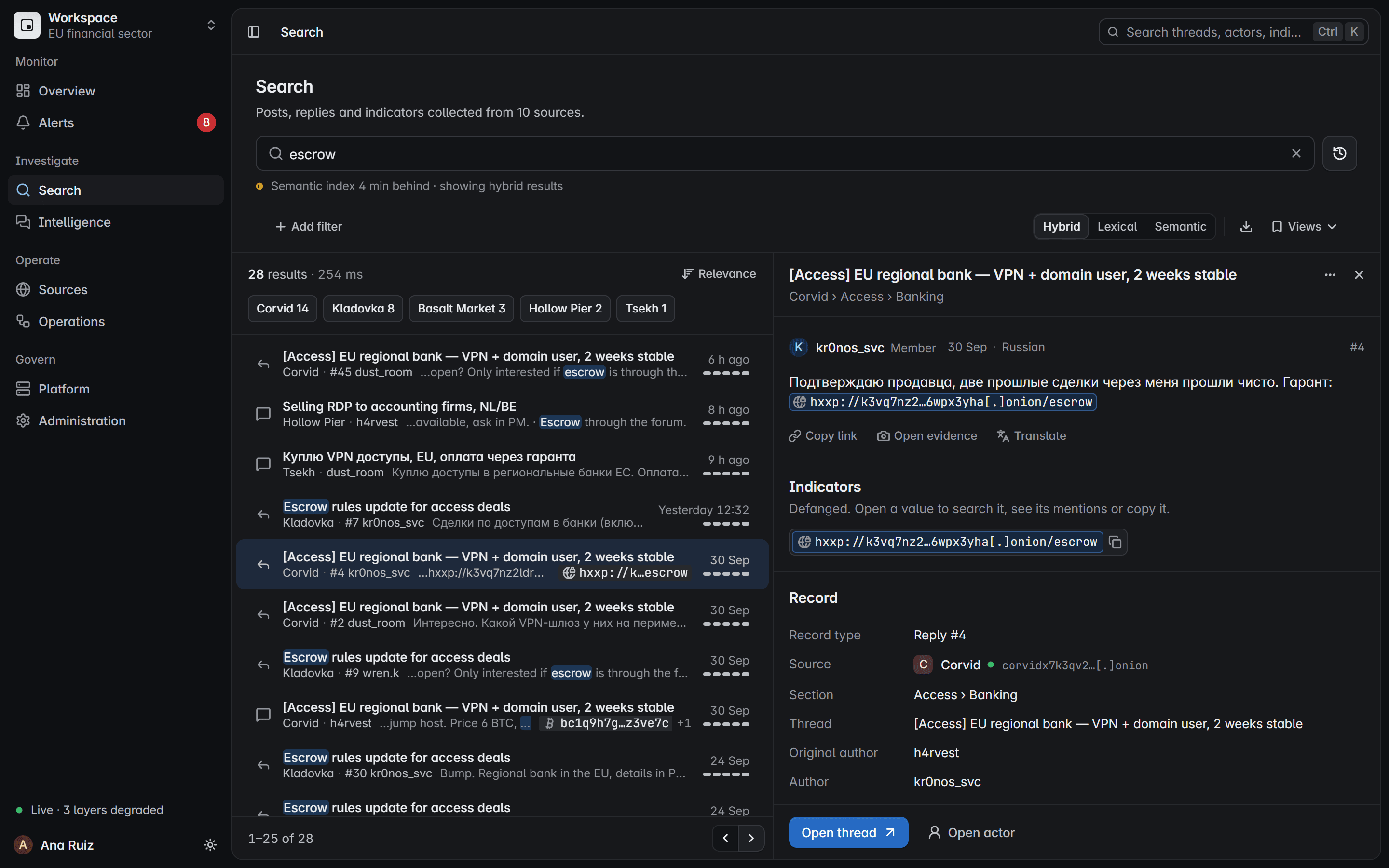Image resolution: width=1389 pixels, height=868 pixels.
Task: Switch to Semantic search mode
Action: 1180,227
